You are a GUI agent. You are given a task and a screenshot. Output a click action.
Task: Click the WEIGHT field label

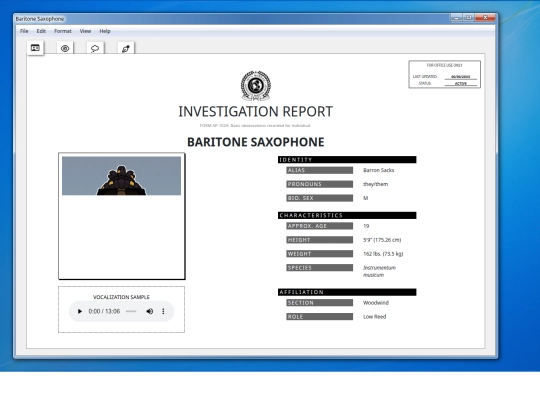[320, 254]
